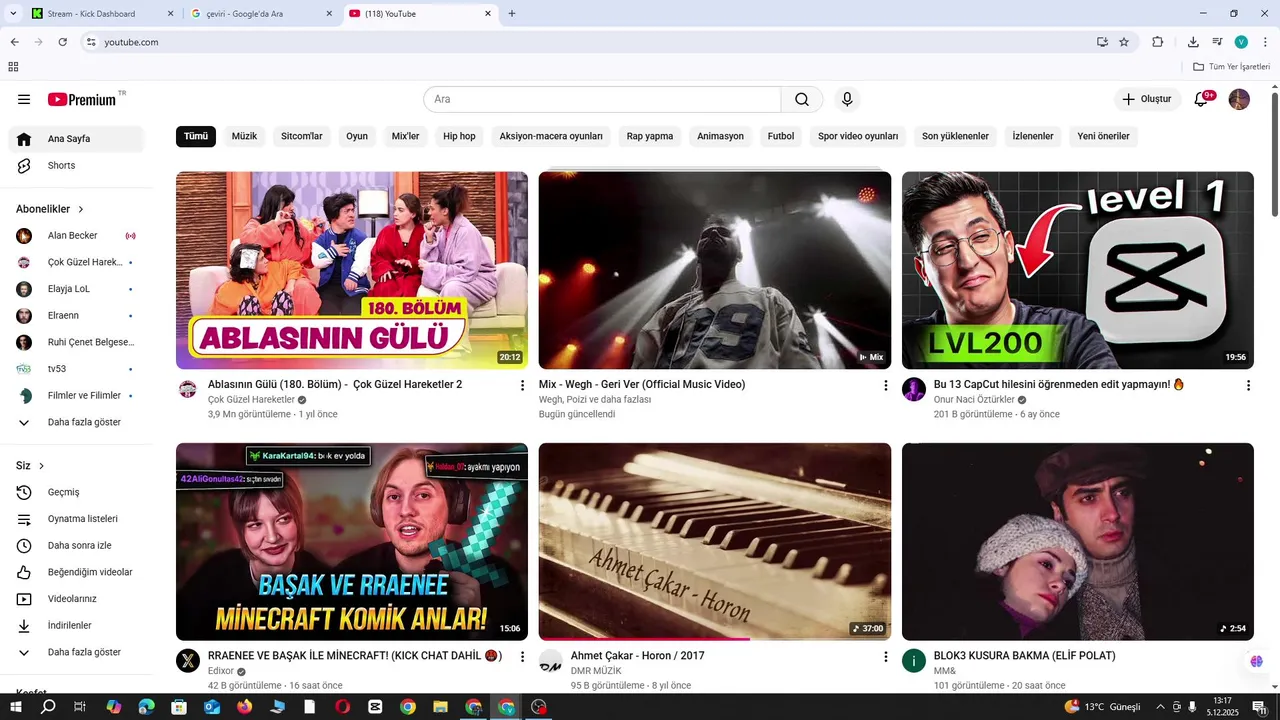Screen dimensions: 1280x720
Task: Click Onur Naci Öztürkler channel avatar
Action: click(x=914, y=389)
